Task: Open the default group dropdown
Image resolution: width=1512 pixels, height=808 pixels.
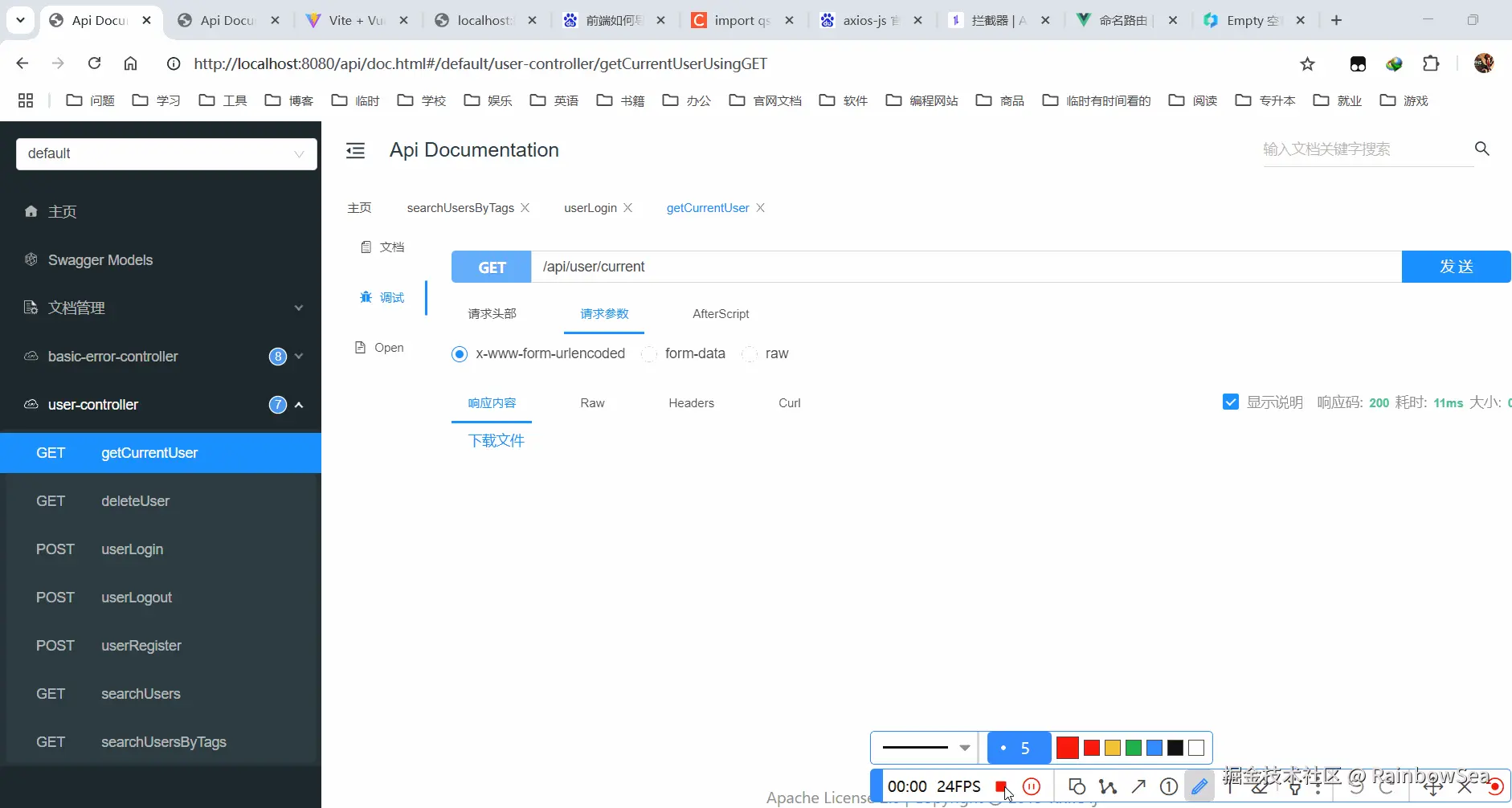Action: tap(166, 153)
